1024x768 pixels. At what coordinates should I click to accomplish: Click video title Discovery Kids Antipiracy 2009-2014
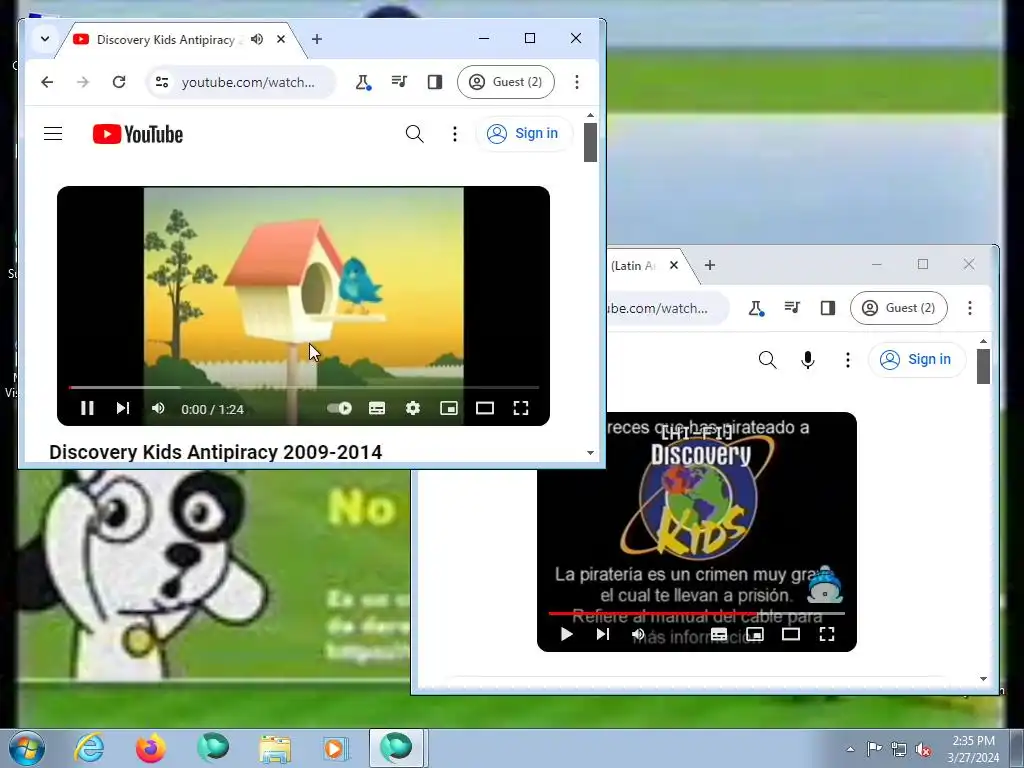216,452
